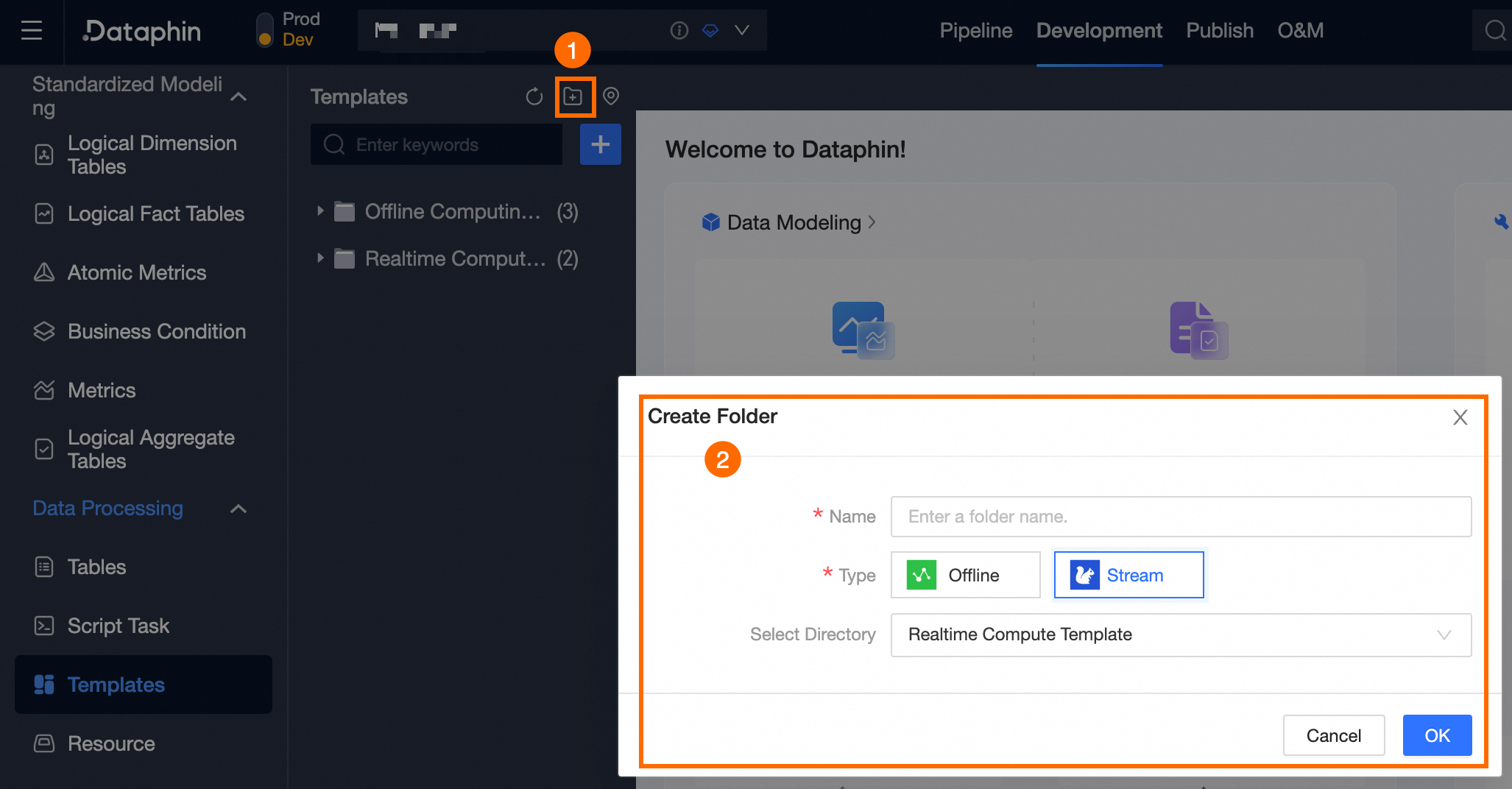Click the blue chart monitor card icon
1512x789 pixels.
[x=863, y=330]
